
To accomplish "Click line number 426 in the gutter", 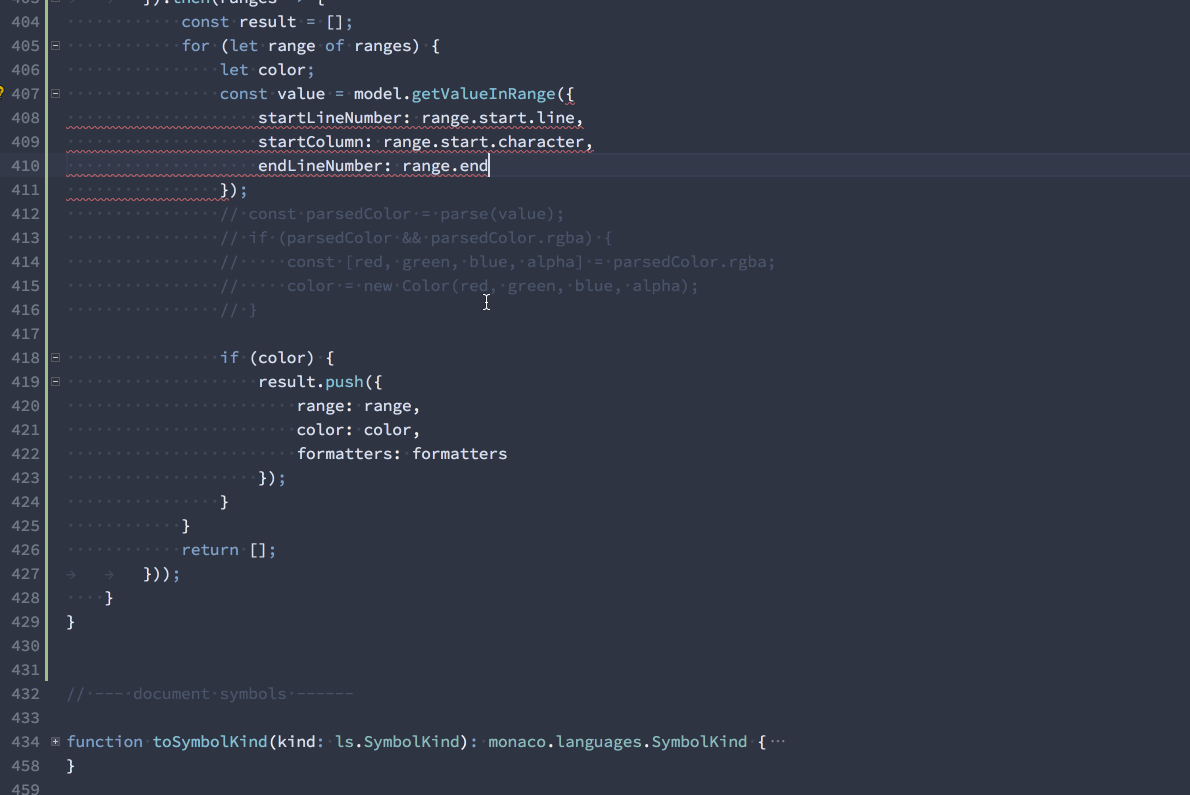I will tap(25, 549).
